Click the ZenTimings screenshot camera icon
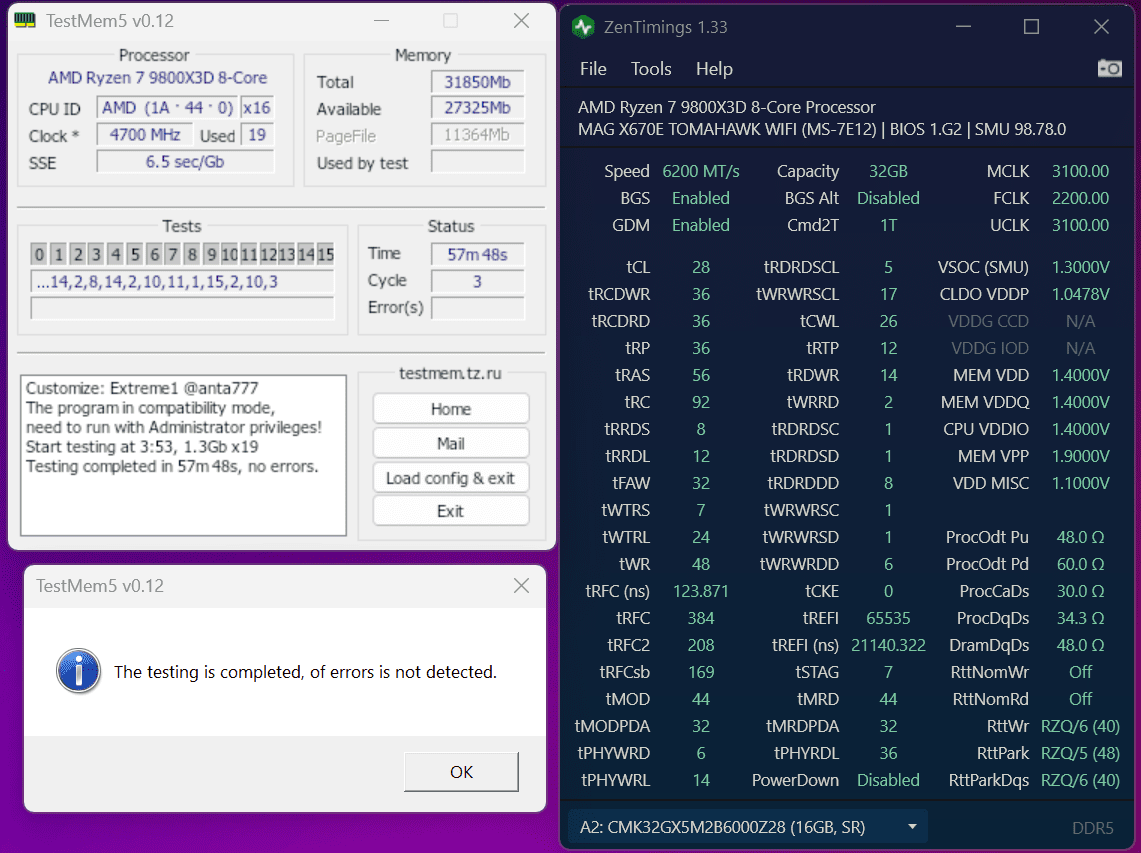 point(1109,68)
